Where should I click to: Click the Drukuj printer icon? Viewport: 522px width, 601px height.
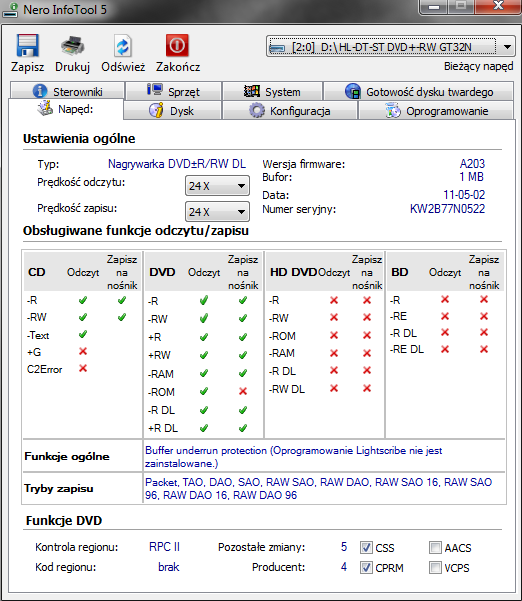(x=72, y=46)
